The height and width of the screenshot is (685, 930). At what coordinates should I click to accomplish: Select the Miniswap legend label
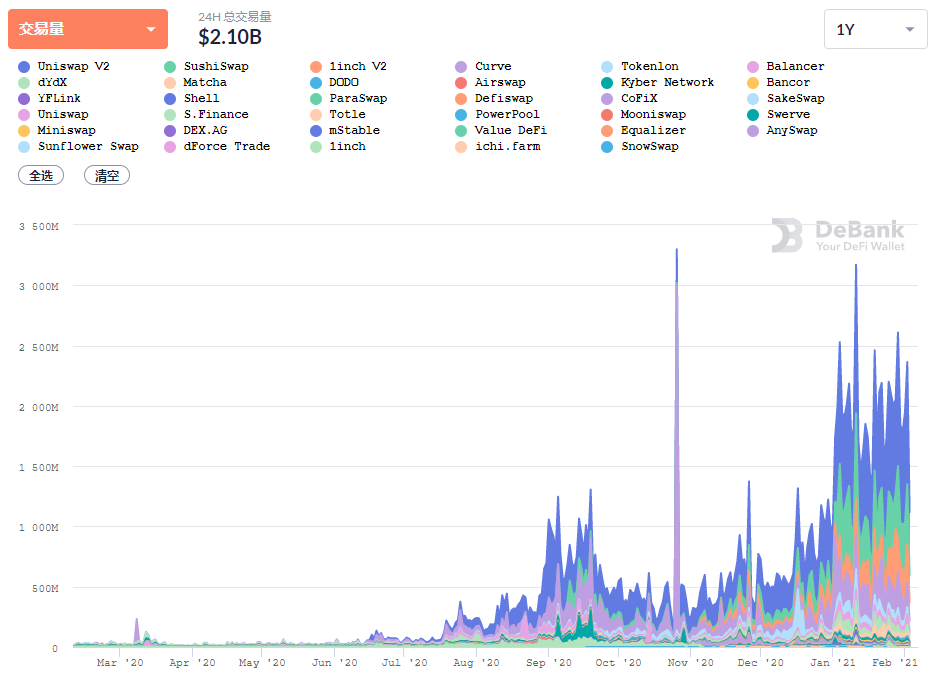click(x=66, y=130)
